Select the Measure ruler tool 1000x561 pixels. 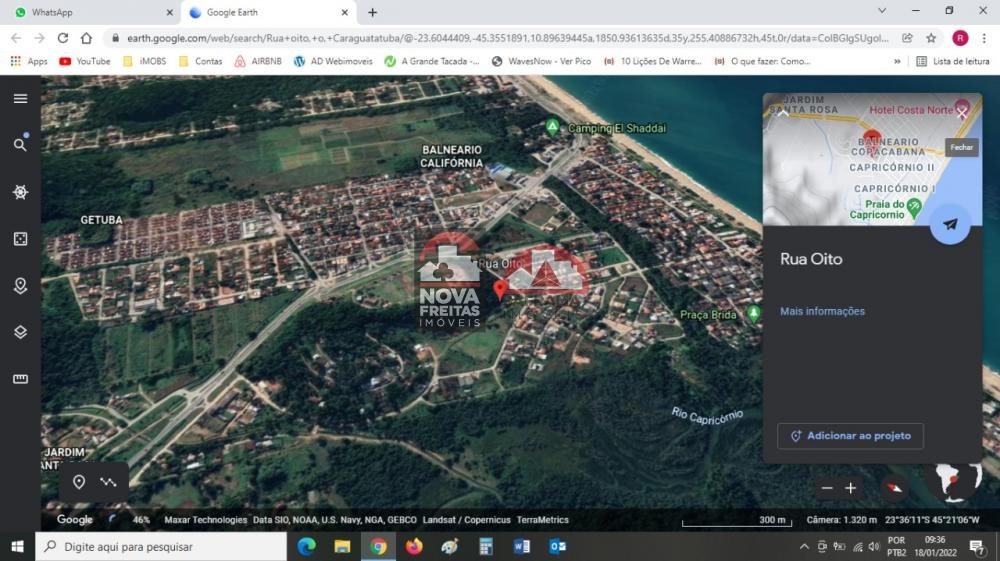tap(20, 379)
